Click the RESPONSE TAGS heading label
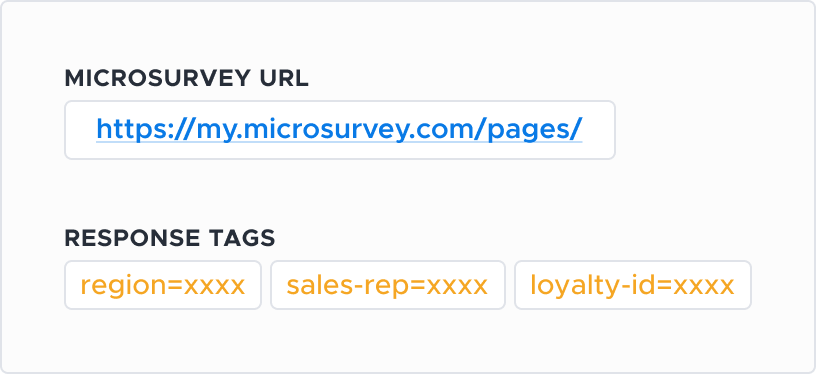 point(170,238)
